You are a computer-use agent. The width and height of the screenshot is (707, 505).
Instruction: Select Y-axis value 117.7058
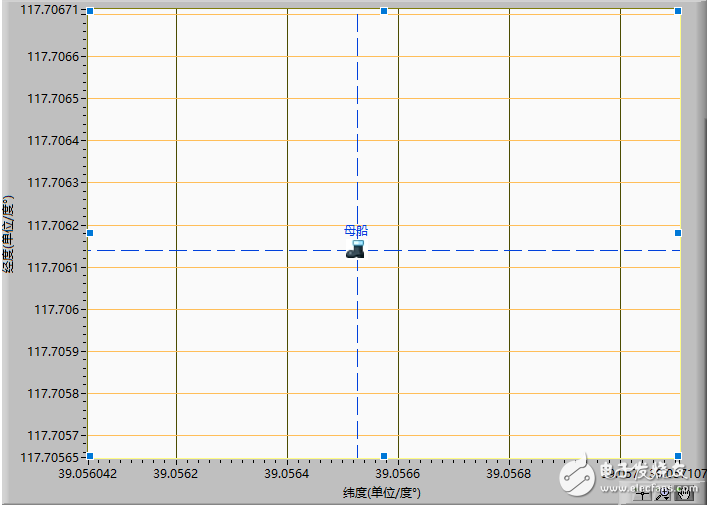[53, 394]
